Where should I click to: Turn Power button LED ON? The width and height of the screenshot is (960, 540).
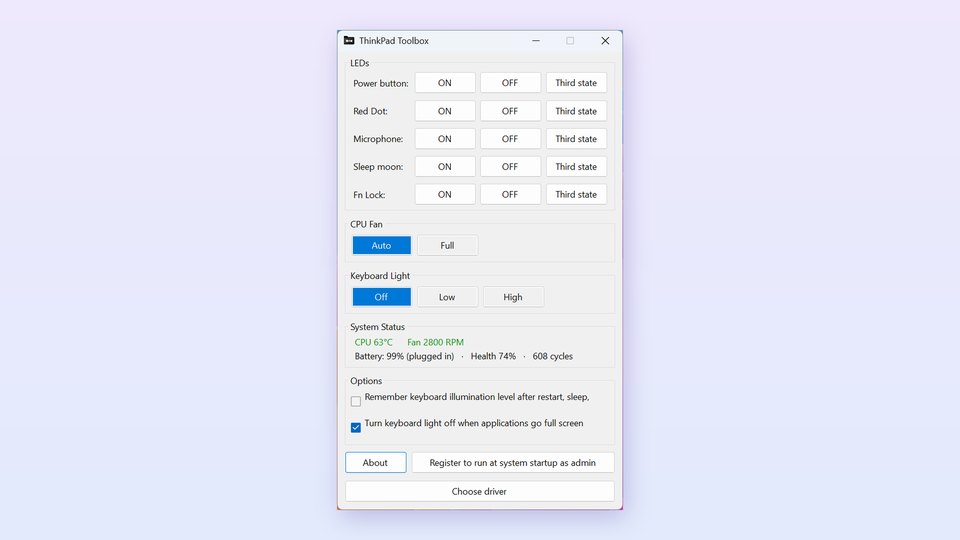point(445,83)
